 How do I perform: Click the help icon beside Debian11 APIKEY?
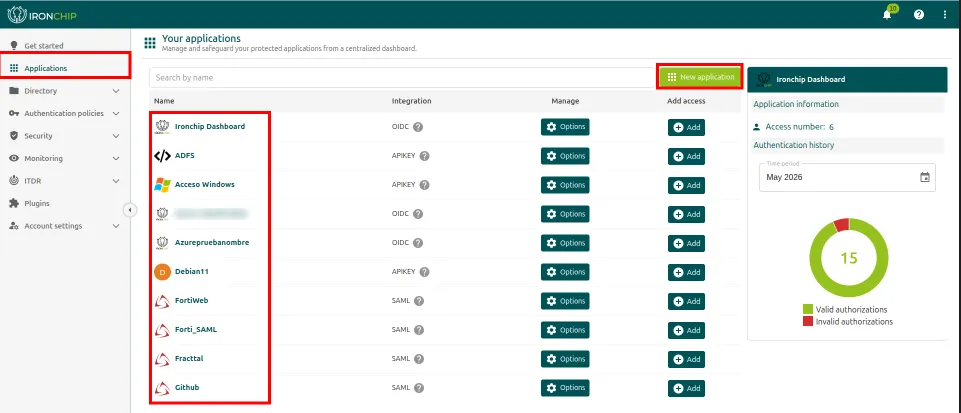pyautogui.click(x=424, y=271)
